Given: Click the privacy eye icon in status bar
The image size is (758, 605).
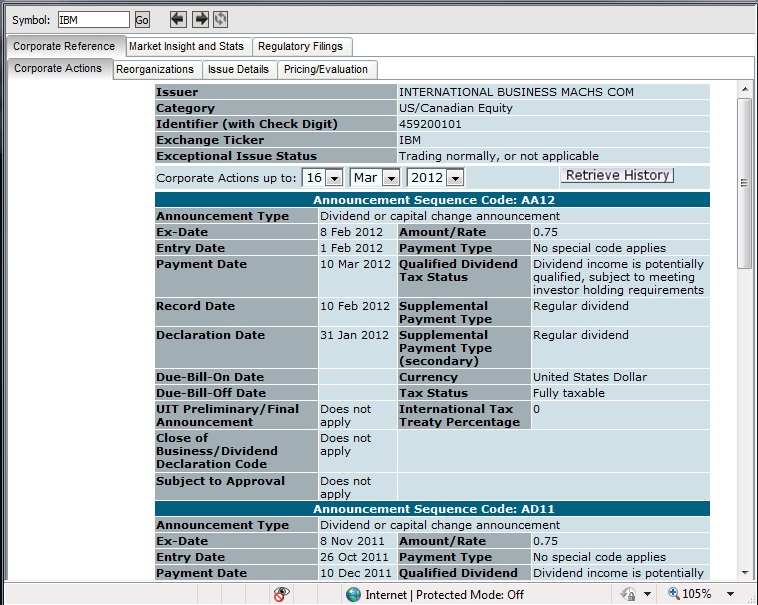Looking at the screenshot, I should coord(281,594).
